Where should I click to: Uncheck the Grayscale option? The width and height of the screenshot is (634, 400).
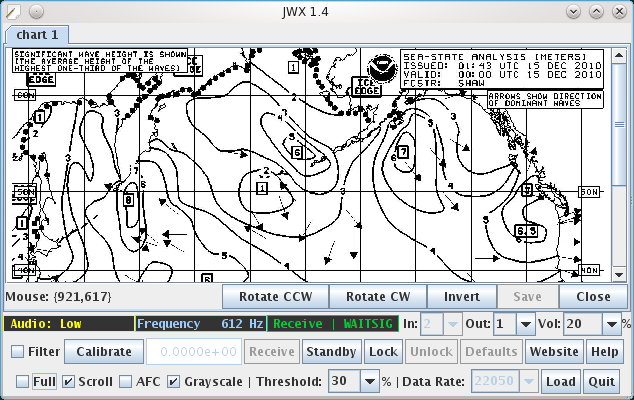point(174,382)
